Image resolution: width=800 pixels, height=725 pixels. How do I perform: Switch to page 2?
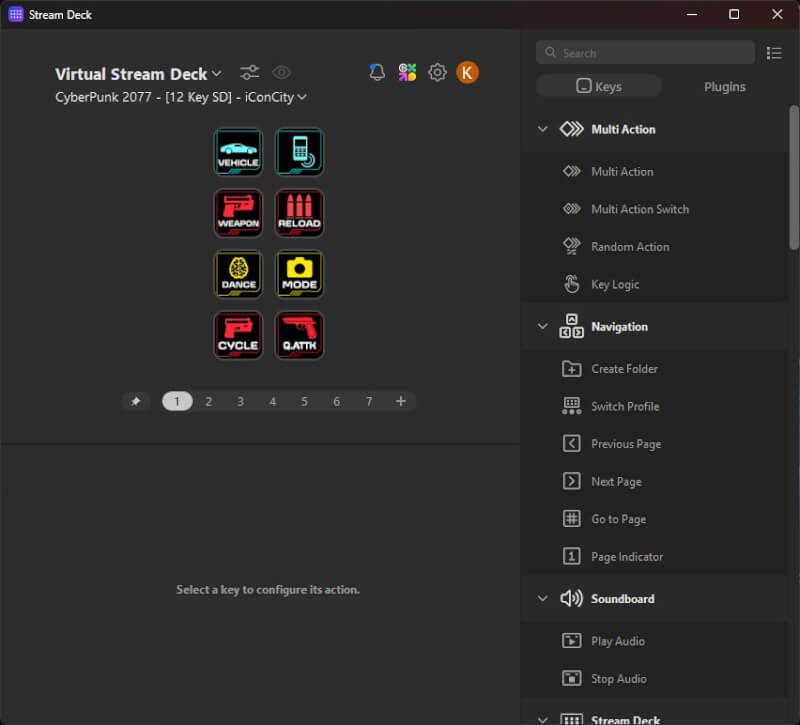click(x=209, y=402)
